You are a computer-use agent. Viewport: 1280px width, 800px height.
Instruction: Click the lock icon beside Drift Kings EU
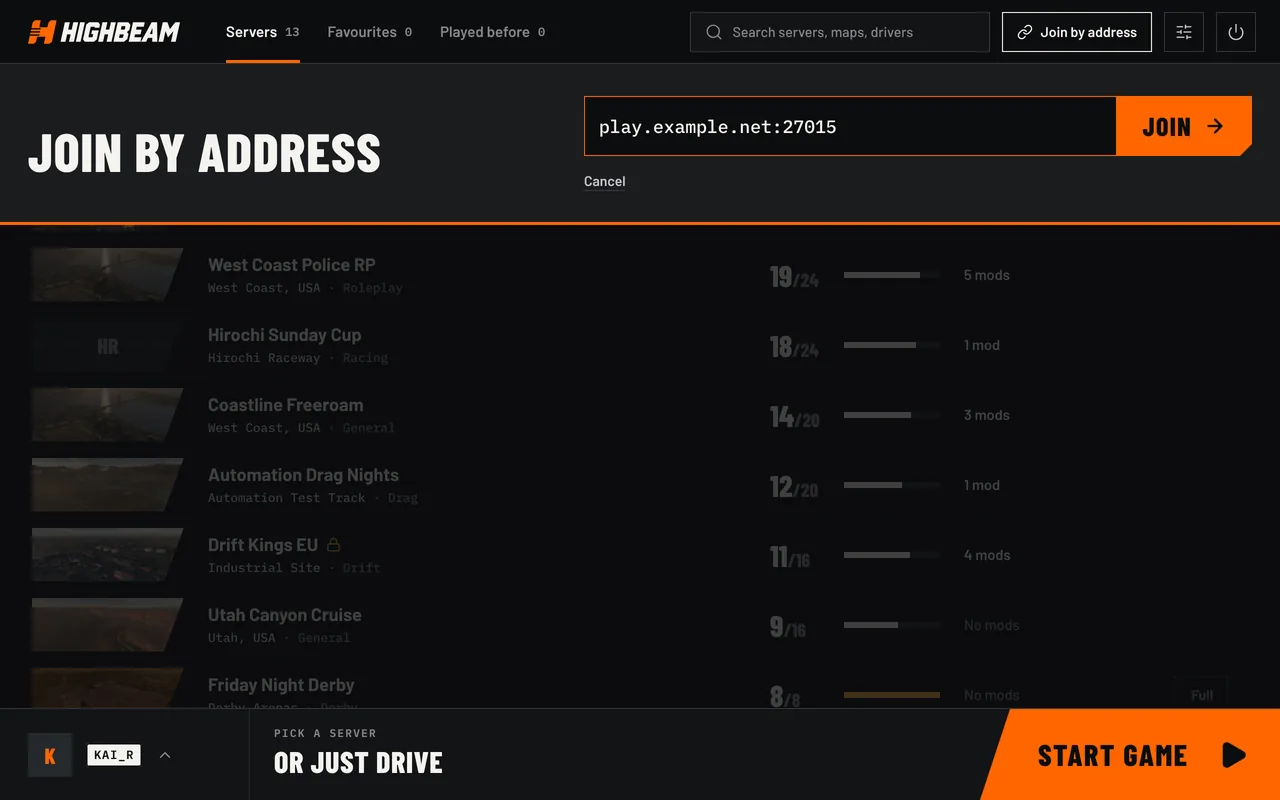334,545
